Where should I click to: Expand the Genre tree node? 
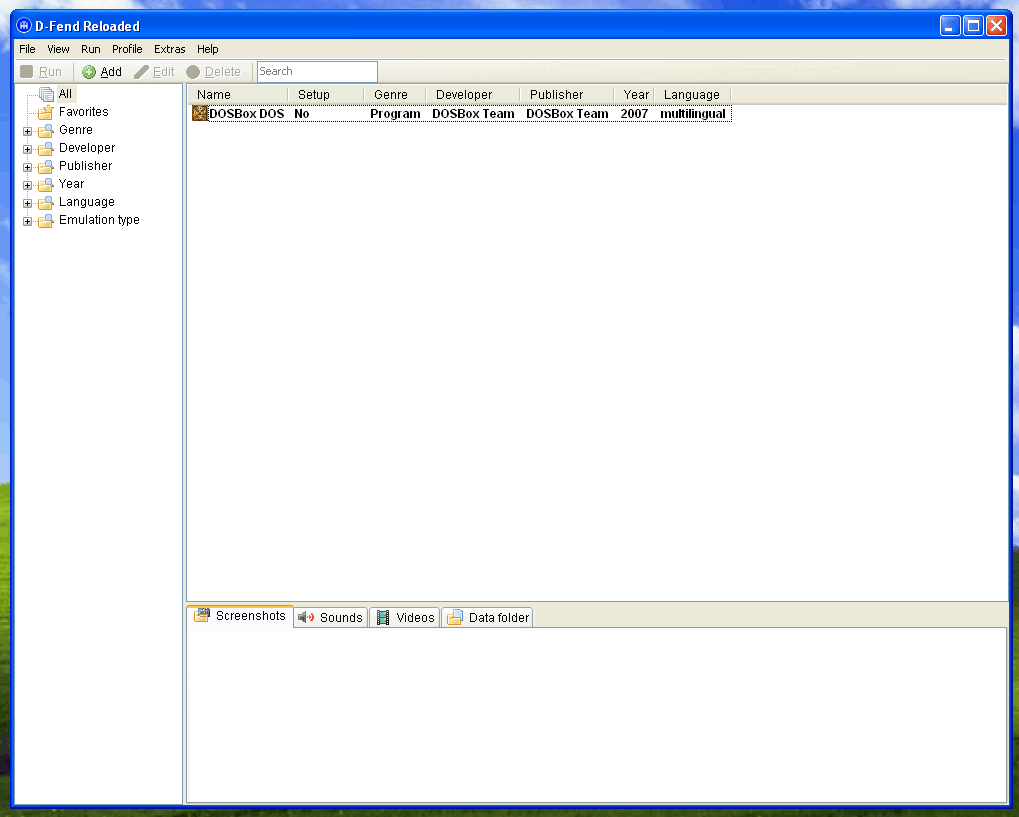pos(27,131)
